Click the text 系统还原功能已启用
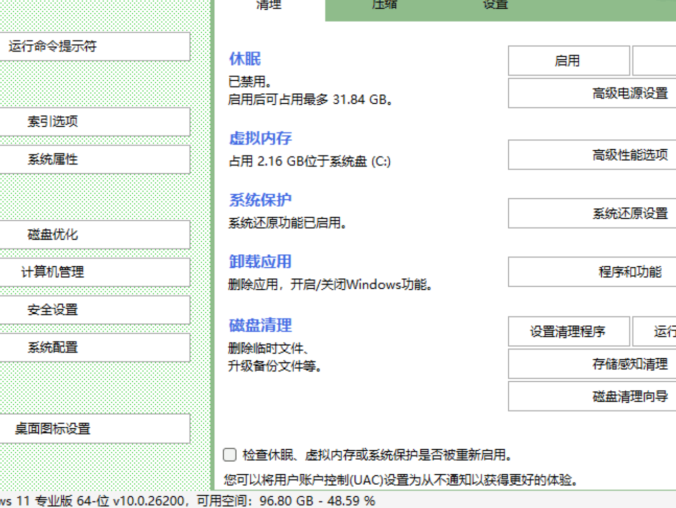Viewport: 676px width, 508px height. (287, 223)
